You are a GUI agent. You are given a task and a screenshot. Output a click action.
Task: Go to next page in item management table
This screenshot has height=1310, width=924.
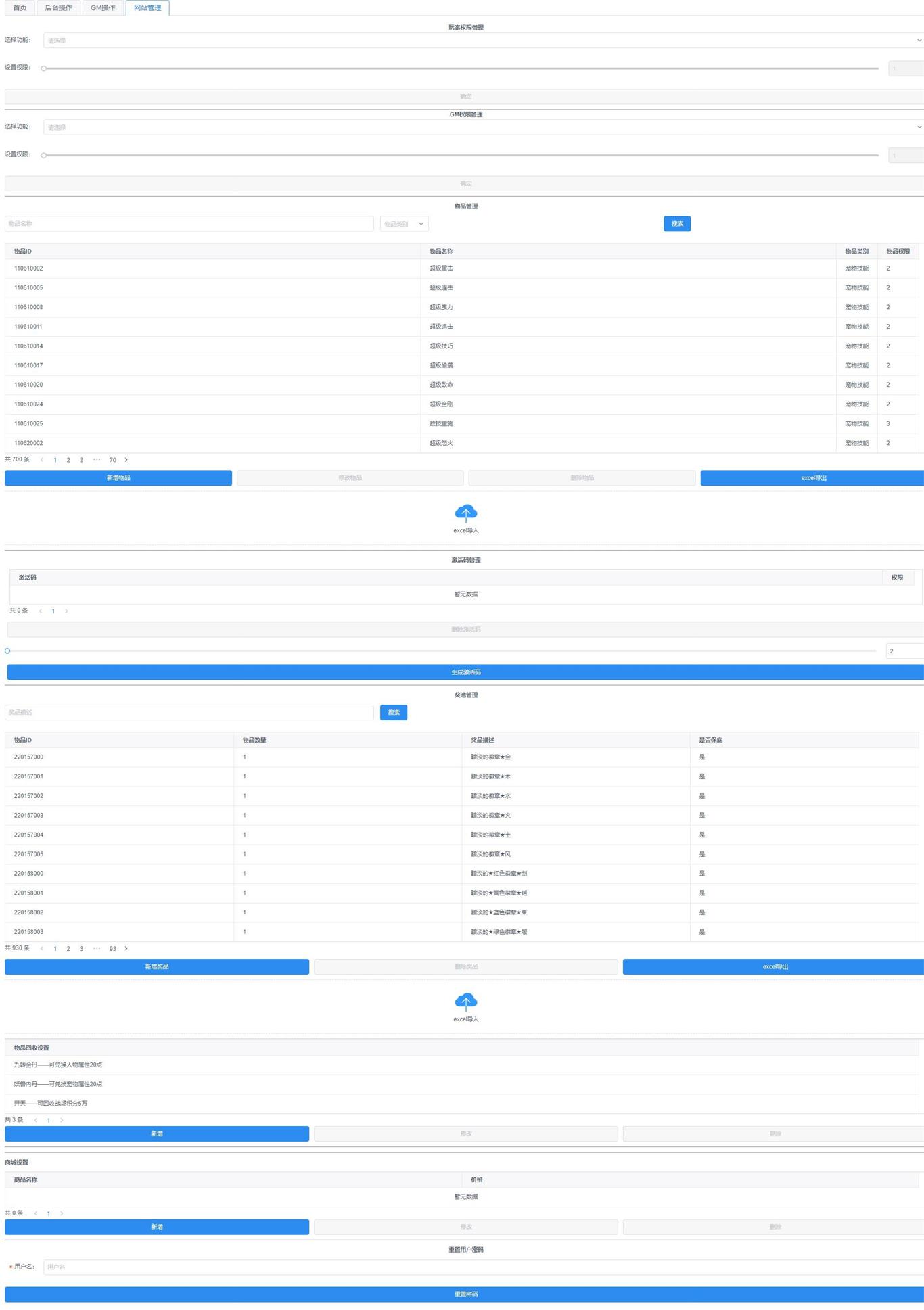126,460
